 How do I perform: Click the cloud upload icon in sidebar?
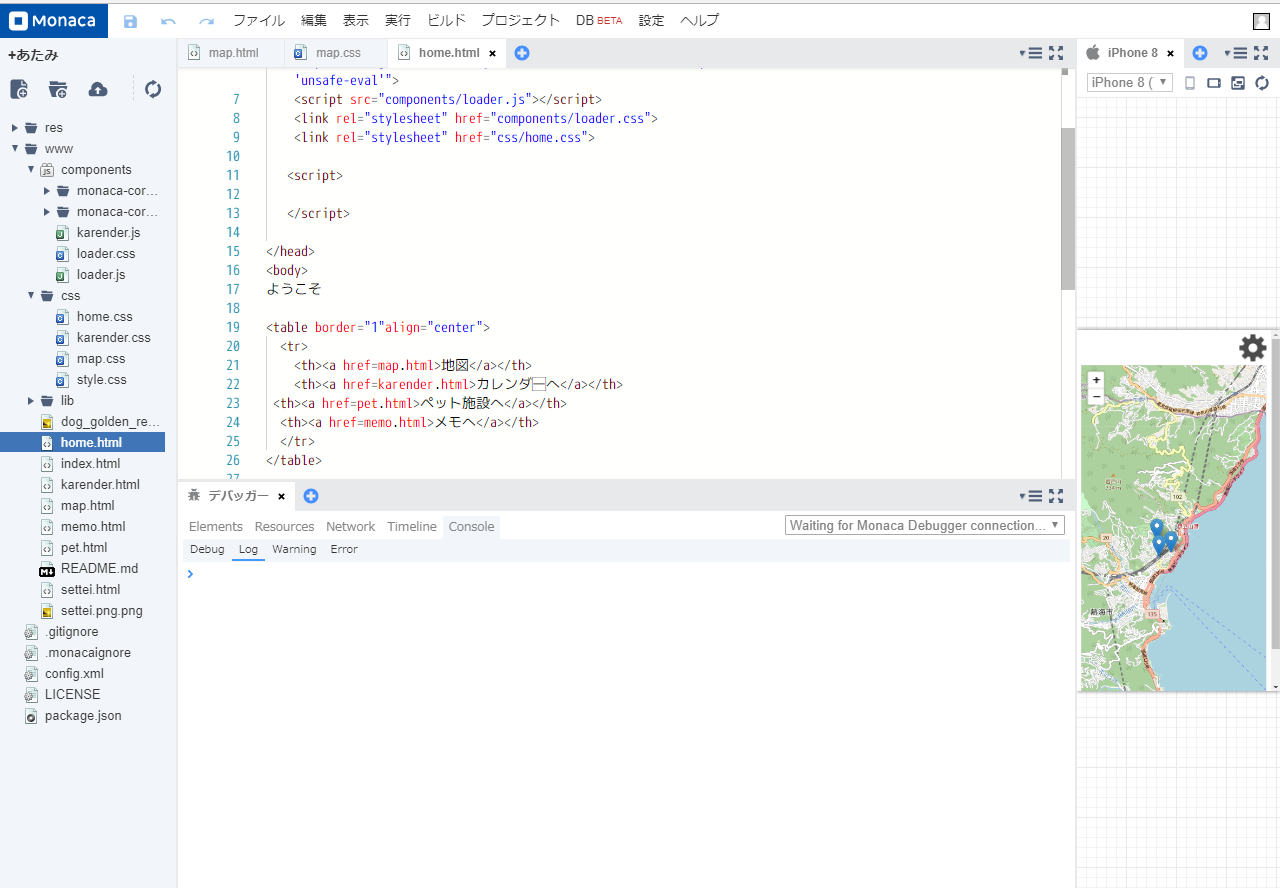98,89
